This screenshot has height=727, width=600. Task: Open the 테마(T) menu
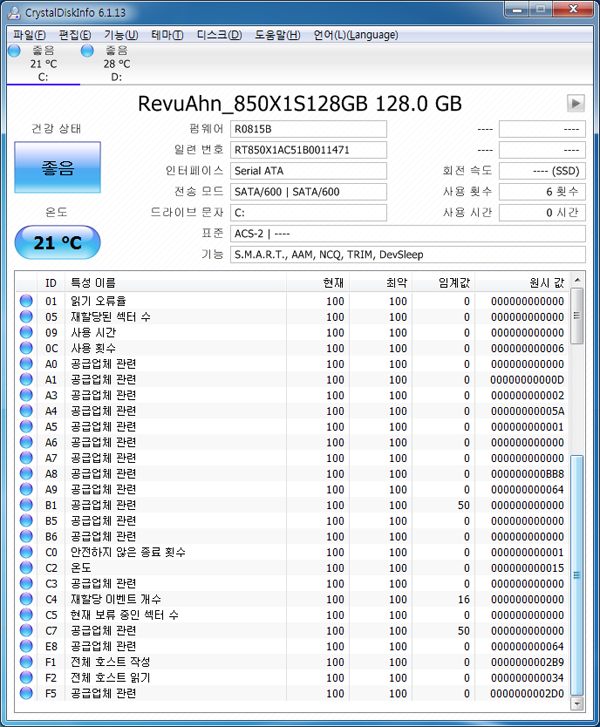(x=167, y=35)
